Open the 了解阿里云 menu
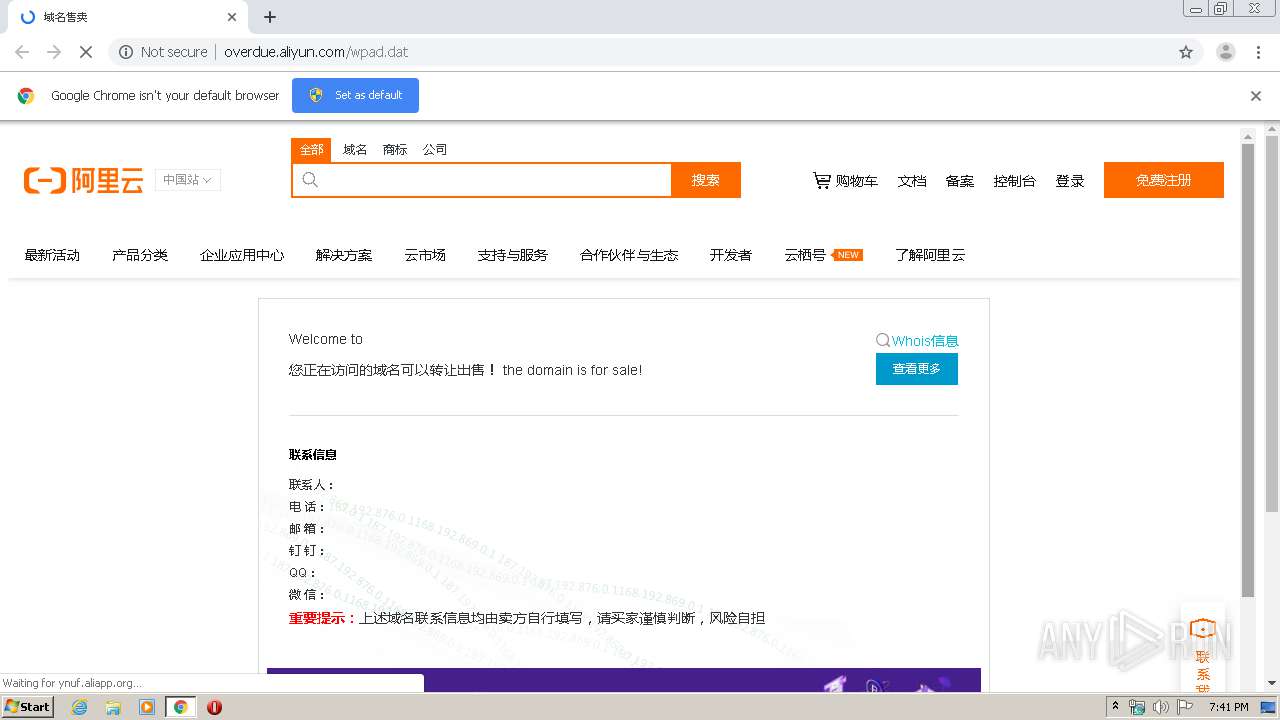Image resolution: width=1280 pixels, height=720 pixels. (930, 255)
